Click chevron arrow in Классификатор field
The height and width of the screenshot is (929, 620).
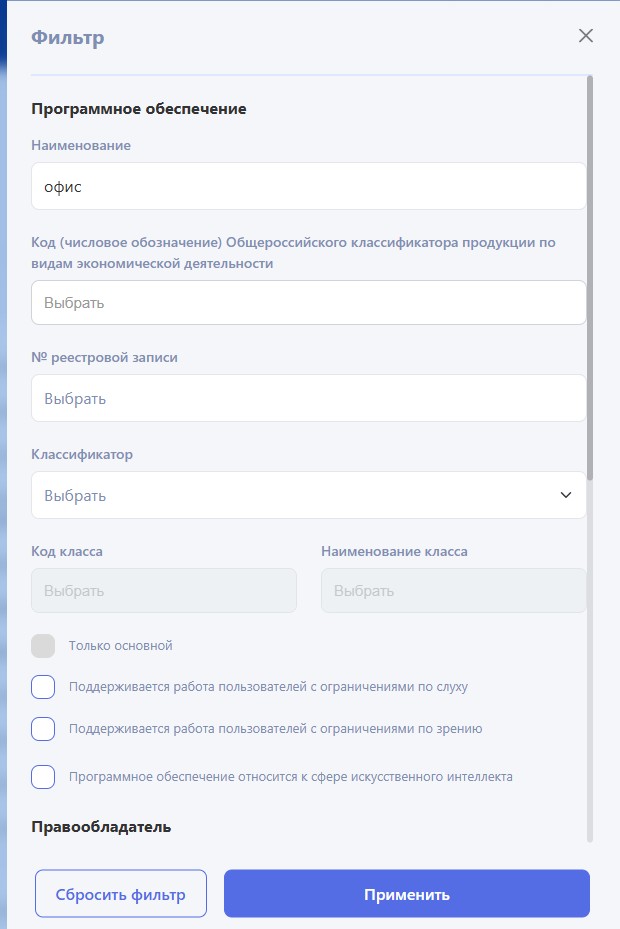566,495
